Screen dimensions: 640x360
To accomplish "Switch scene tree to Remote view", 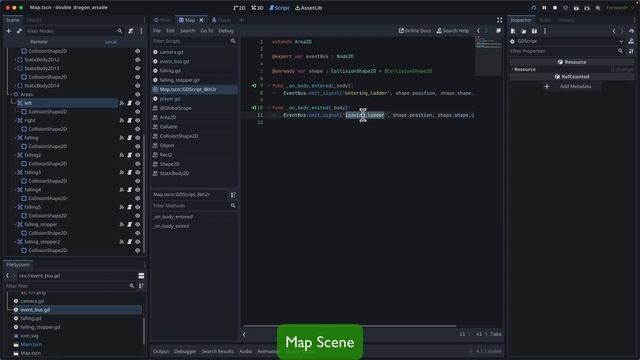I will click(39, 42).
